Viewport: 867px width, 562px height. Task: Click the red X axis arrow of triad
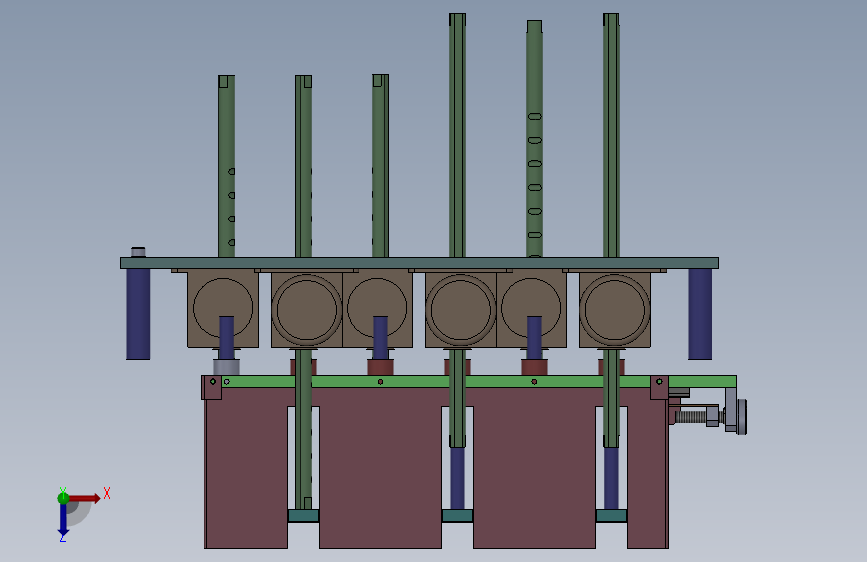click(x=85, y=498)
